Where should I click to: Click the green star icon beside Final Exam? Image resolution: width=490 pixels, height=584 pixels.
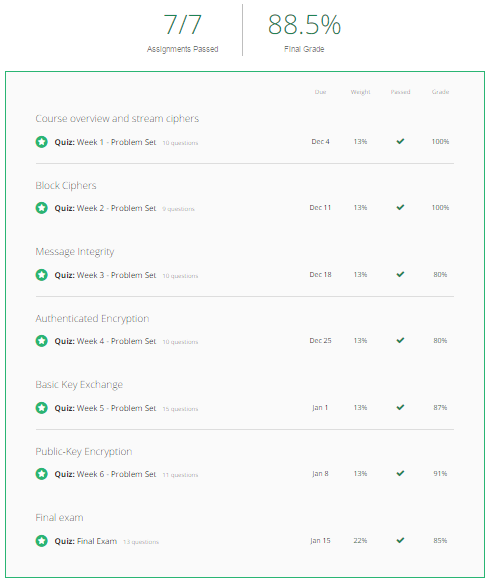pyautogui.click(x=42, y=541)
